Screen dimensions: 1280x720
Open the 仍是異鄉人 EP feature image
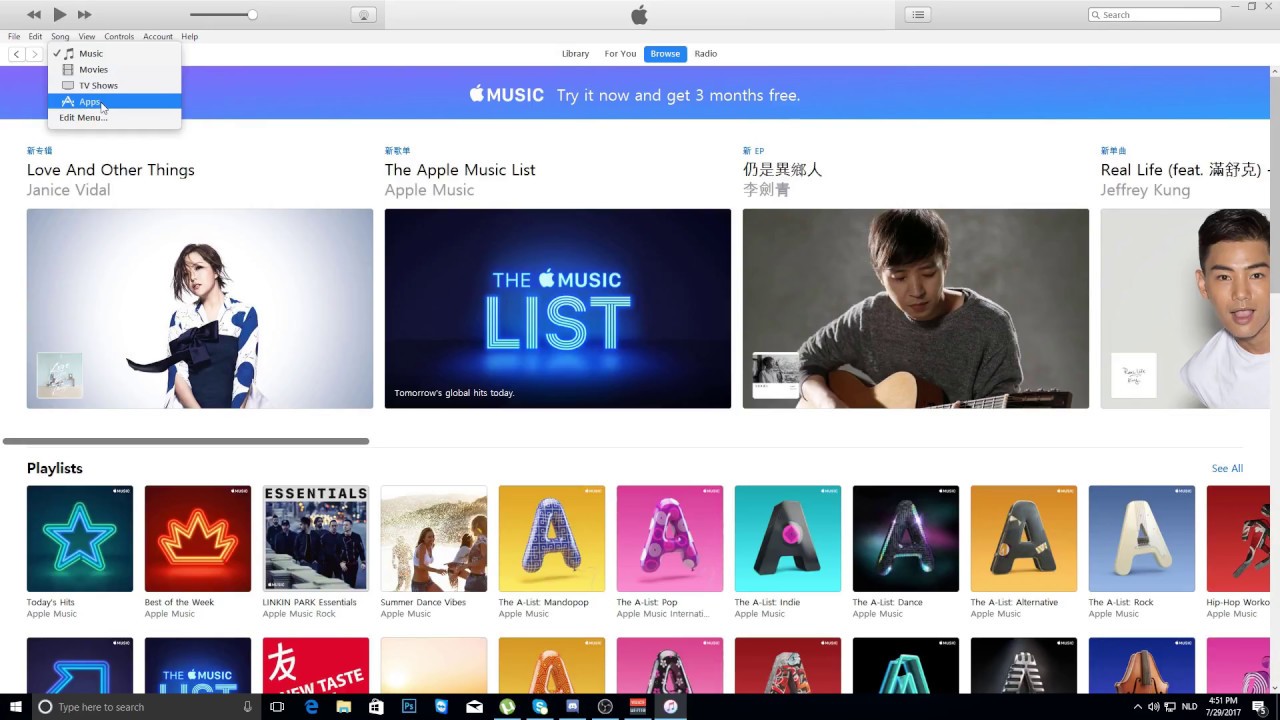click(x=916, y=308)
